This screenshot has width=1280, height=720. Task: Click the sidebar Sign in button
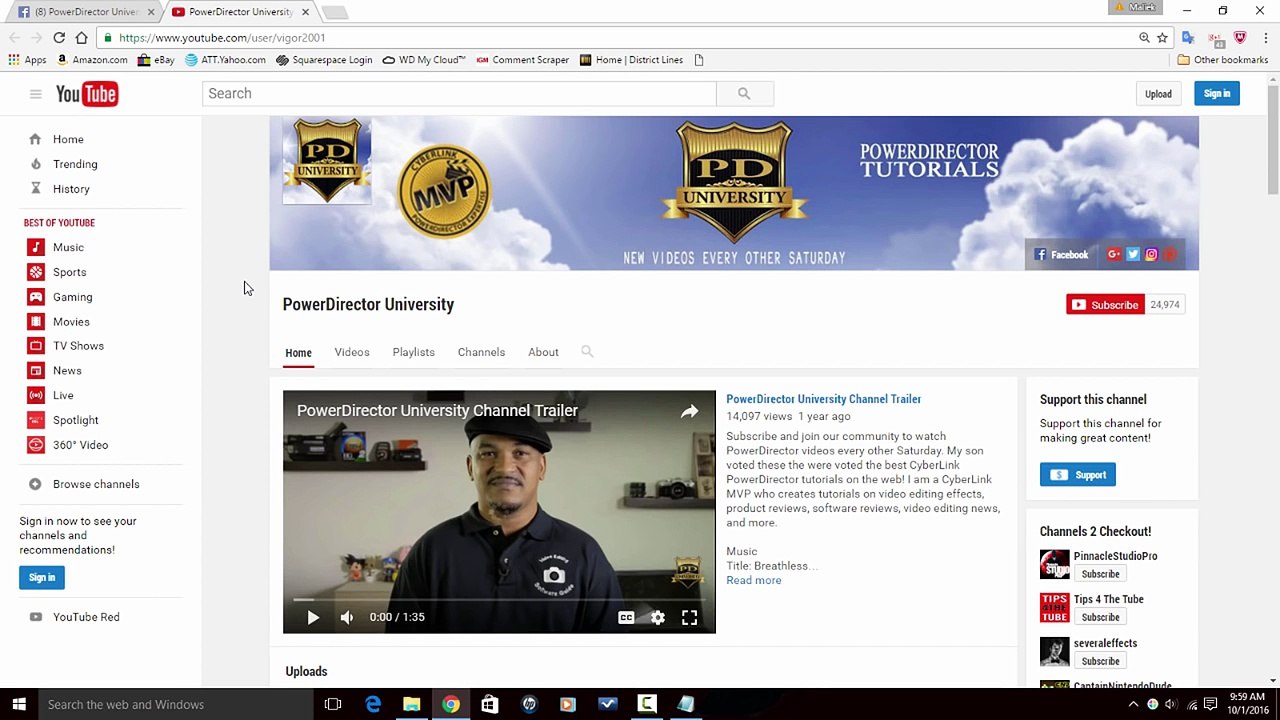click(42, 578)
